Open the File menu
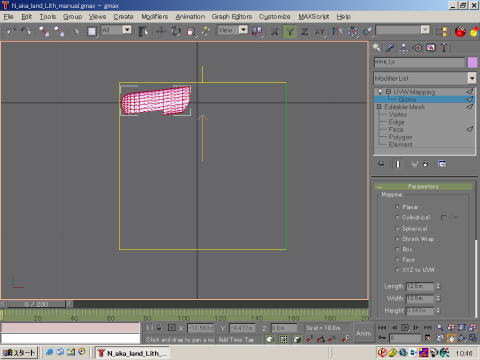The width and height of the screenshot is (480, 360). point(8,16)
